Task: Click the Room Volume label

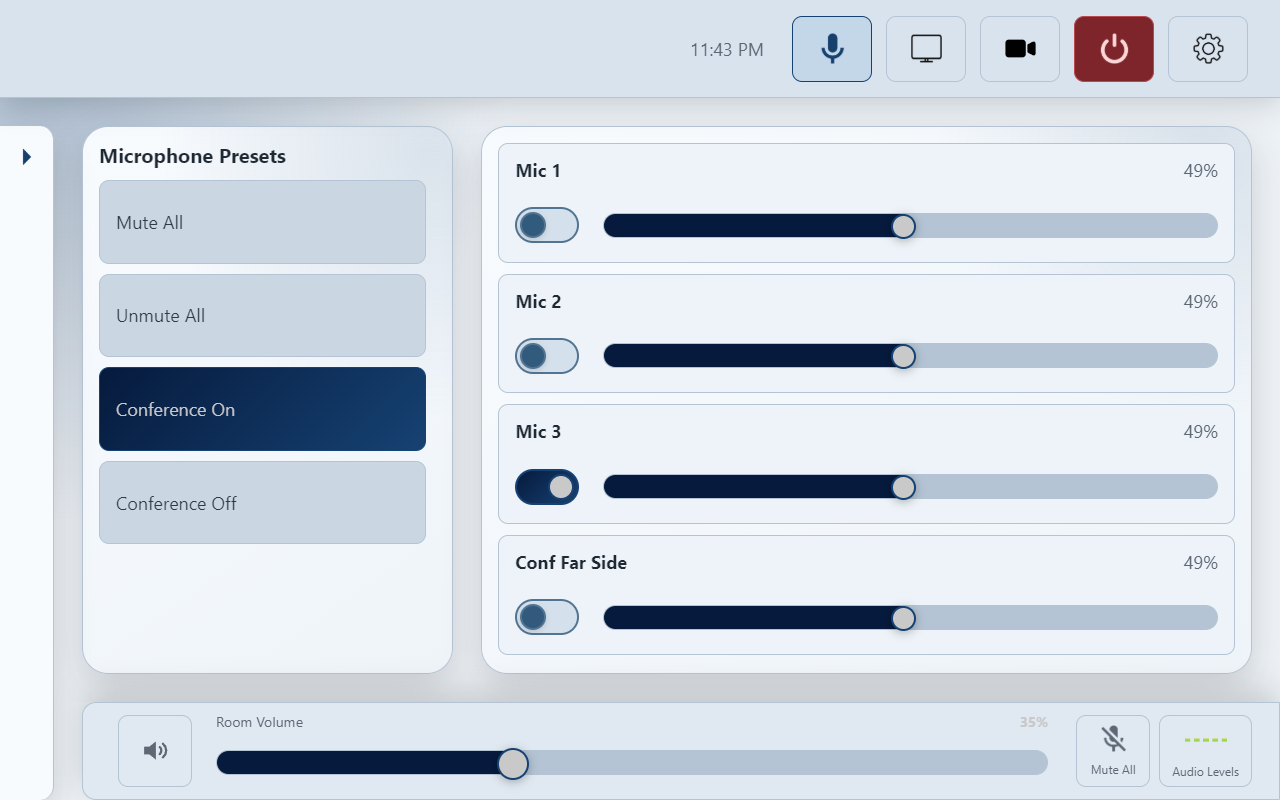Action: 259,722
